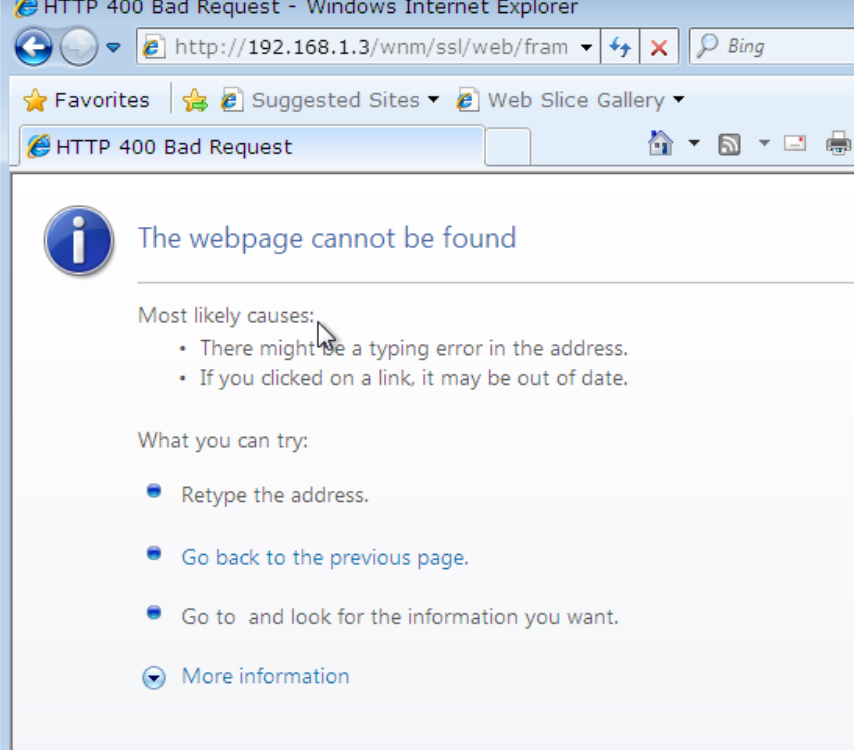Click the blue information icon
This screenshot has height=750, width=854.
coord(80,241)
